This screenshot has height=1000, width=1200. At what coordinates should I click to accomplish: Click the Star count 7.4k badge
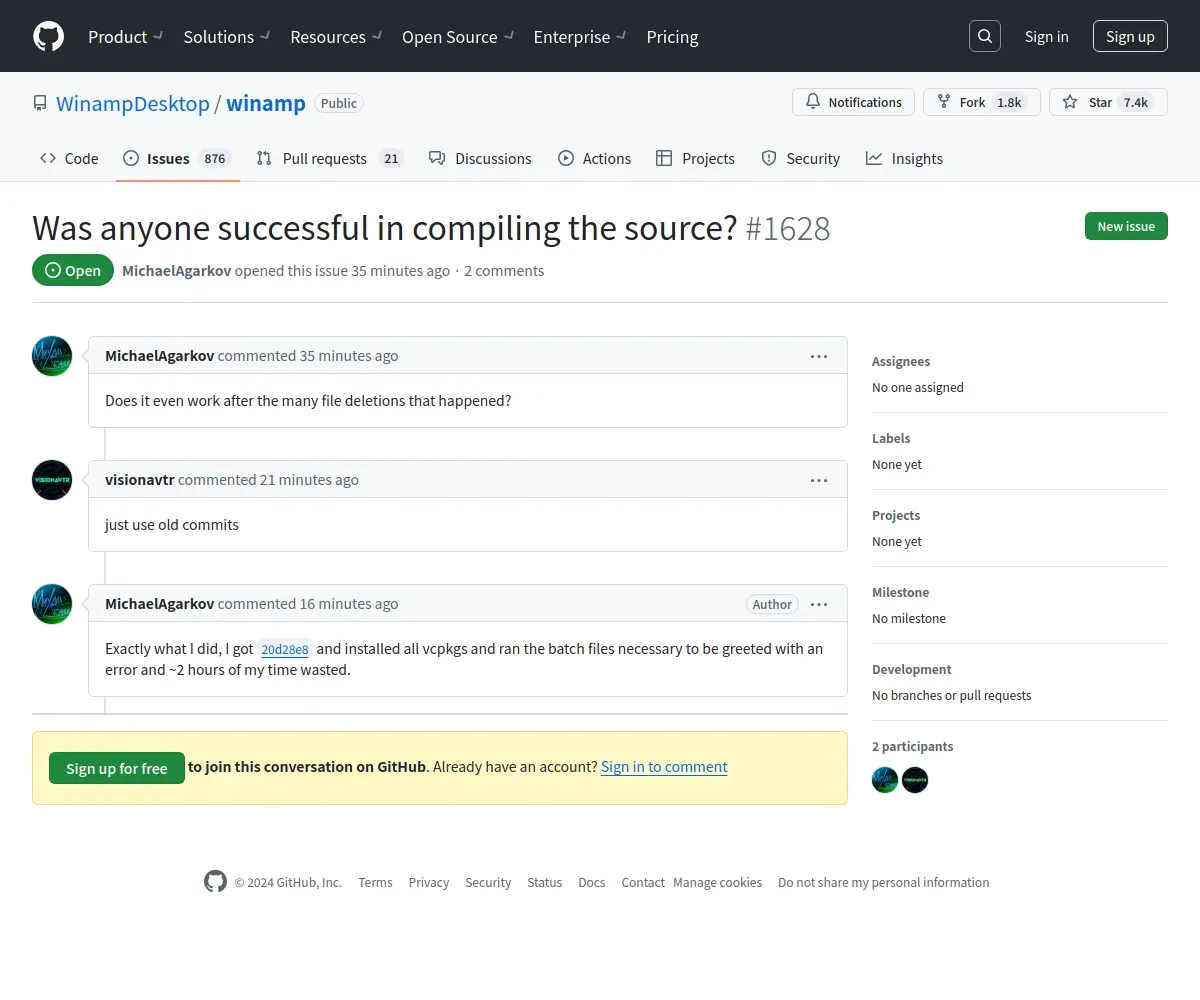pyautogui.click(x=1135, y=102)
